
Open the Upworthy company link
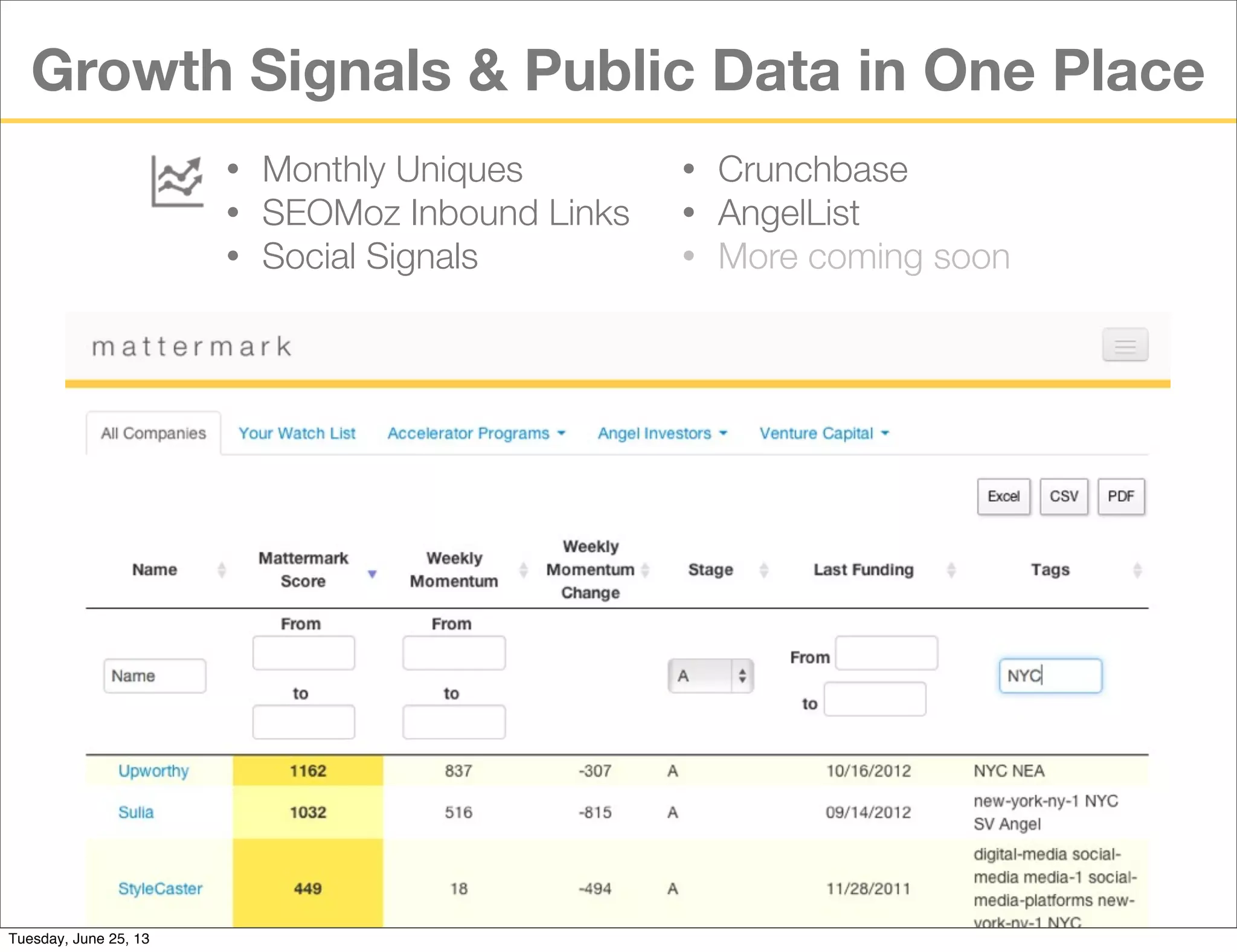coord(153,771)
